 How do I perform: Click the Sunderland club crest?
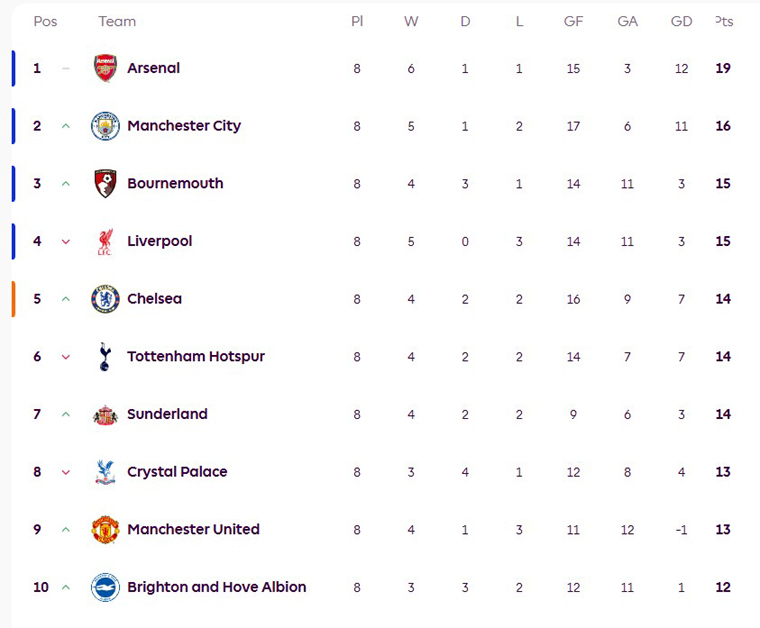click(105, 415)
